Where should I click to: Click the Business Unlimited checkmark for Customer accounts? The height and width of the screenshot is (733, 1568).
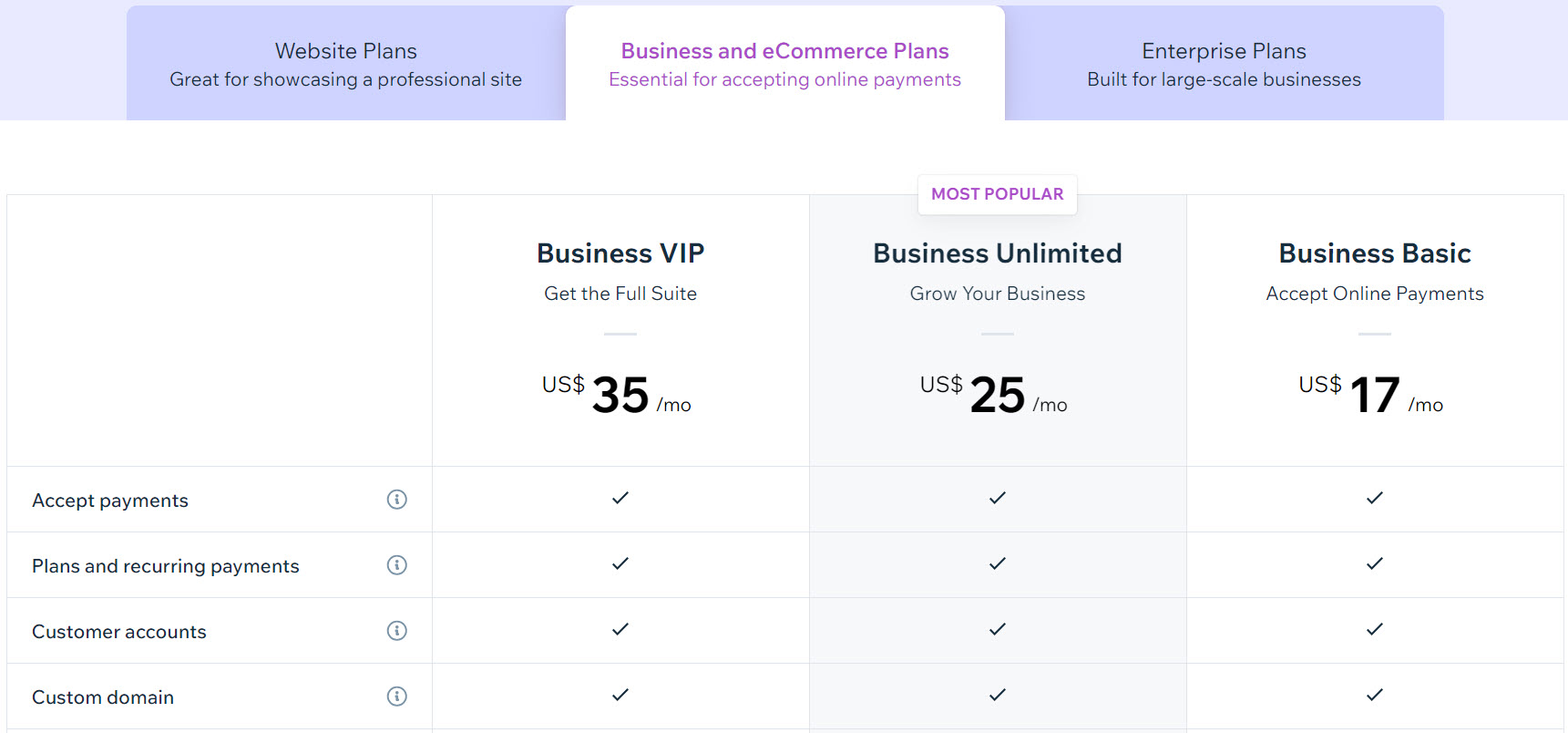coord(998,629)
